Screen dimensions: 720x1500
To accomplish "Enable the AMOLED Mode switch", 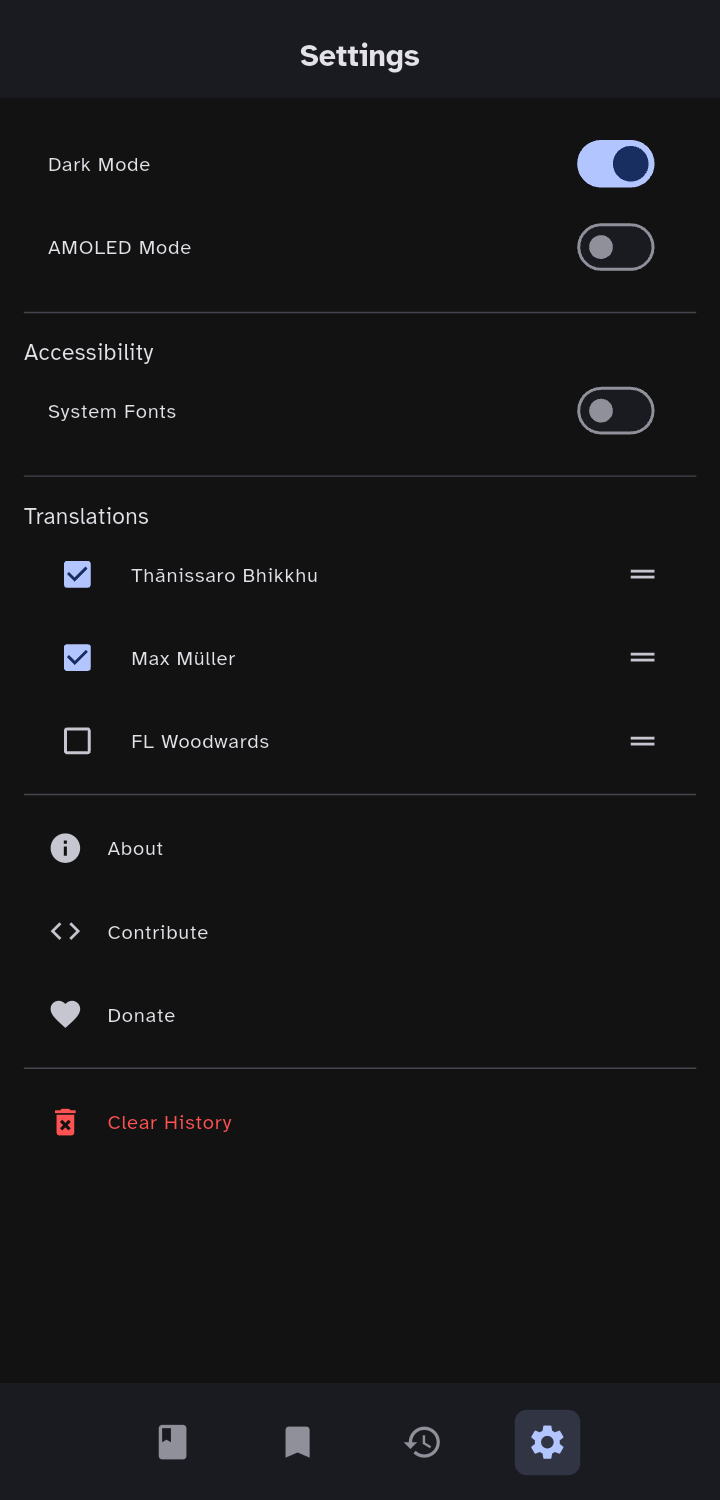I will point(615,247).
